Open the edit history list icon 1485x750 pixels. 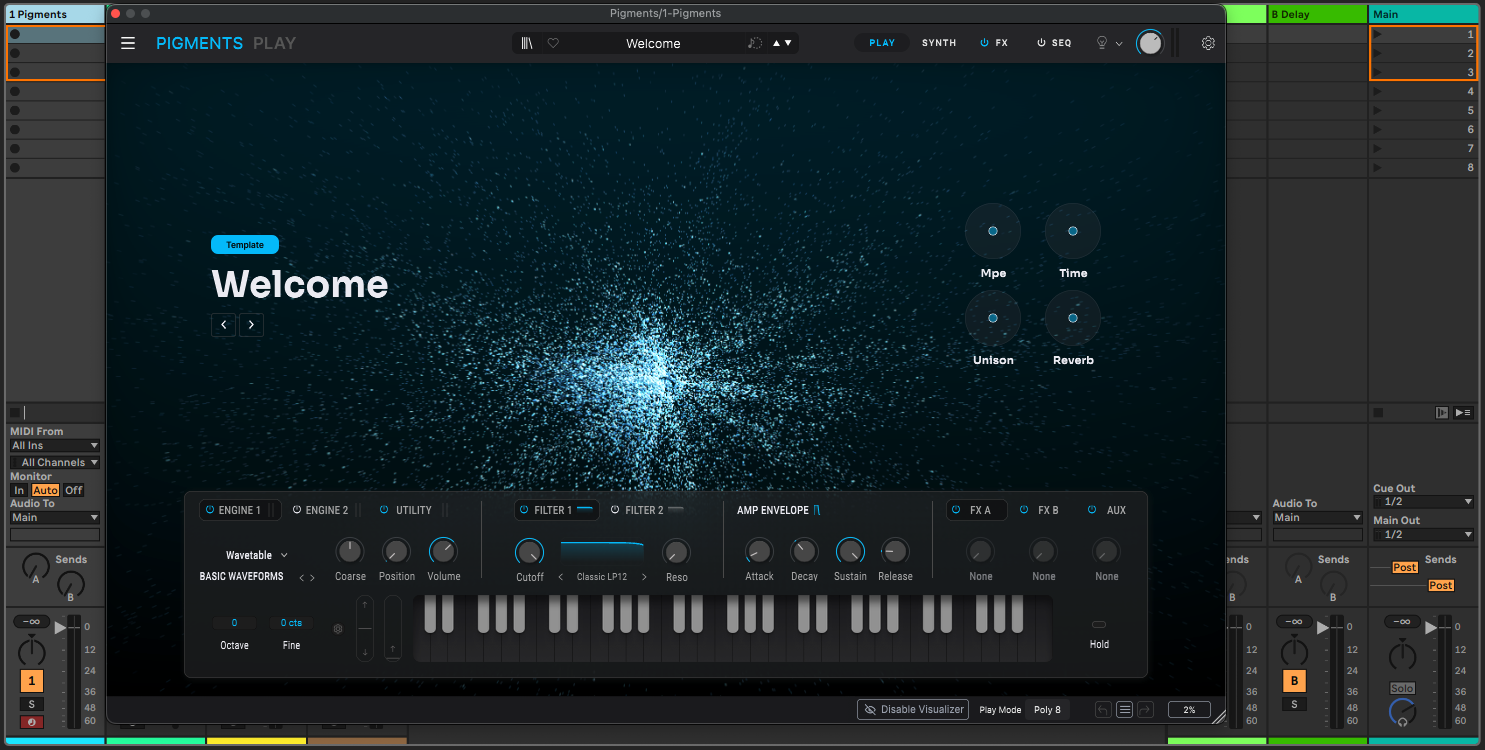[1124, 709]
